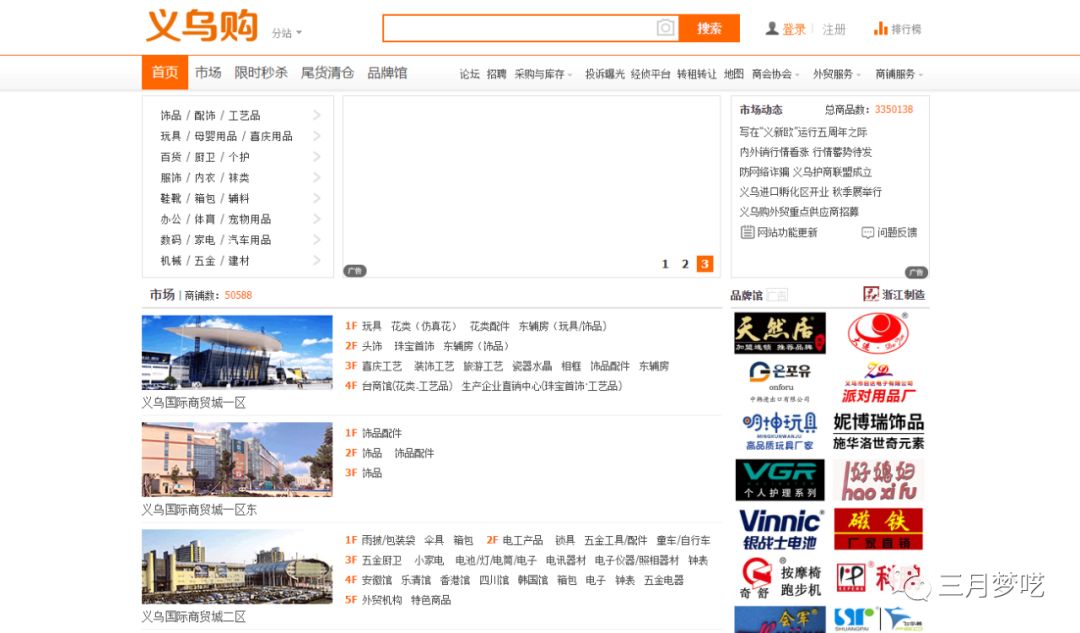This screenshot has width=1080, height=633.
Task: Open the 防网络诈骗 news link
Action: point(764,172)
